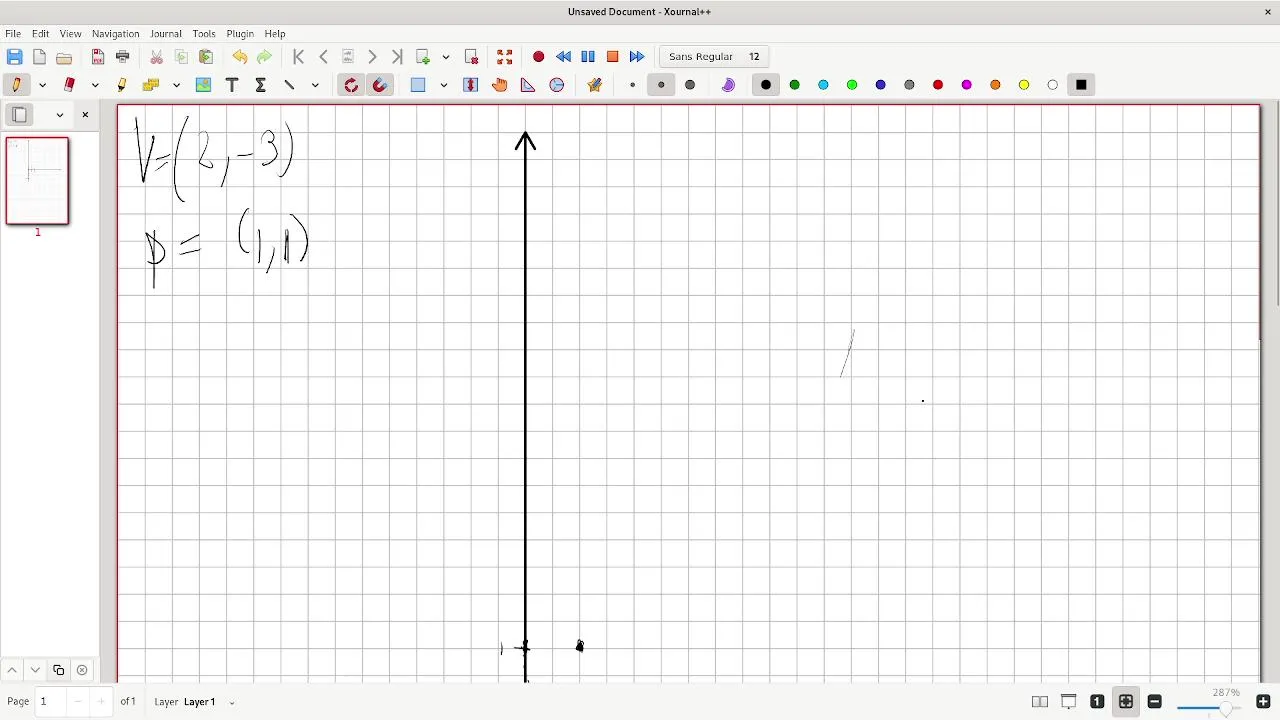The image size is (1280, 720).
Task: Open the select rectangle tool dropdown
Action: 443,85
